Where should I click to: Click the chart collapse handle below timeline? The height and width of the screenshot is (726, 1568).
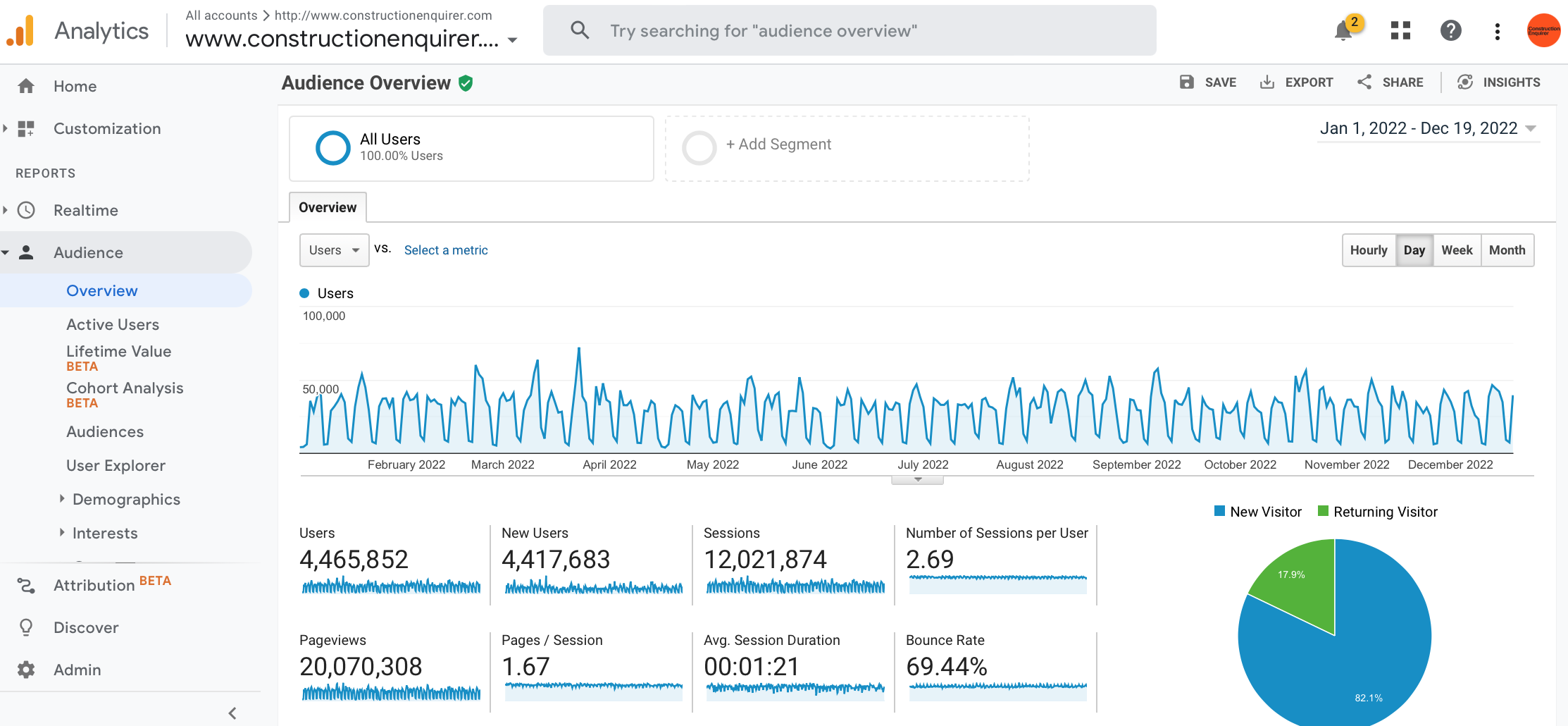point(917,480)
